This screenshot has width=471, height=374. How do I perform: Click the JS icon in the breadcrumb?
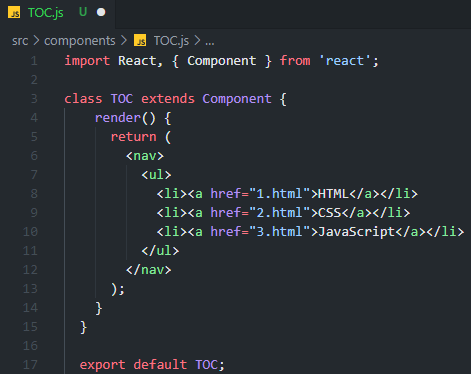[x=140, y=40]
